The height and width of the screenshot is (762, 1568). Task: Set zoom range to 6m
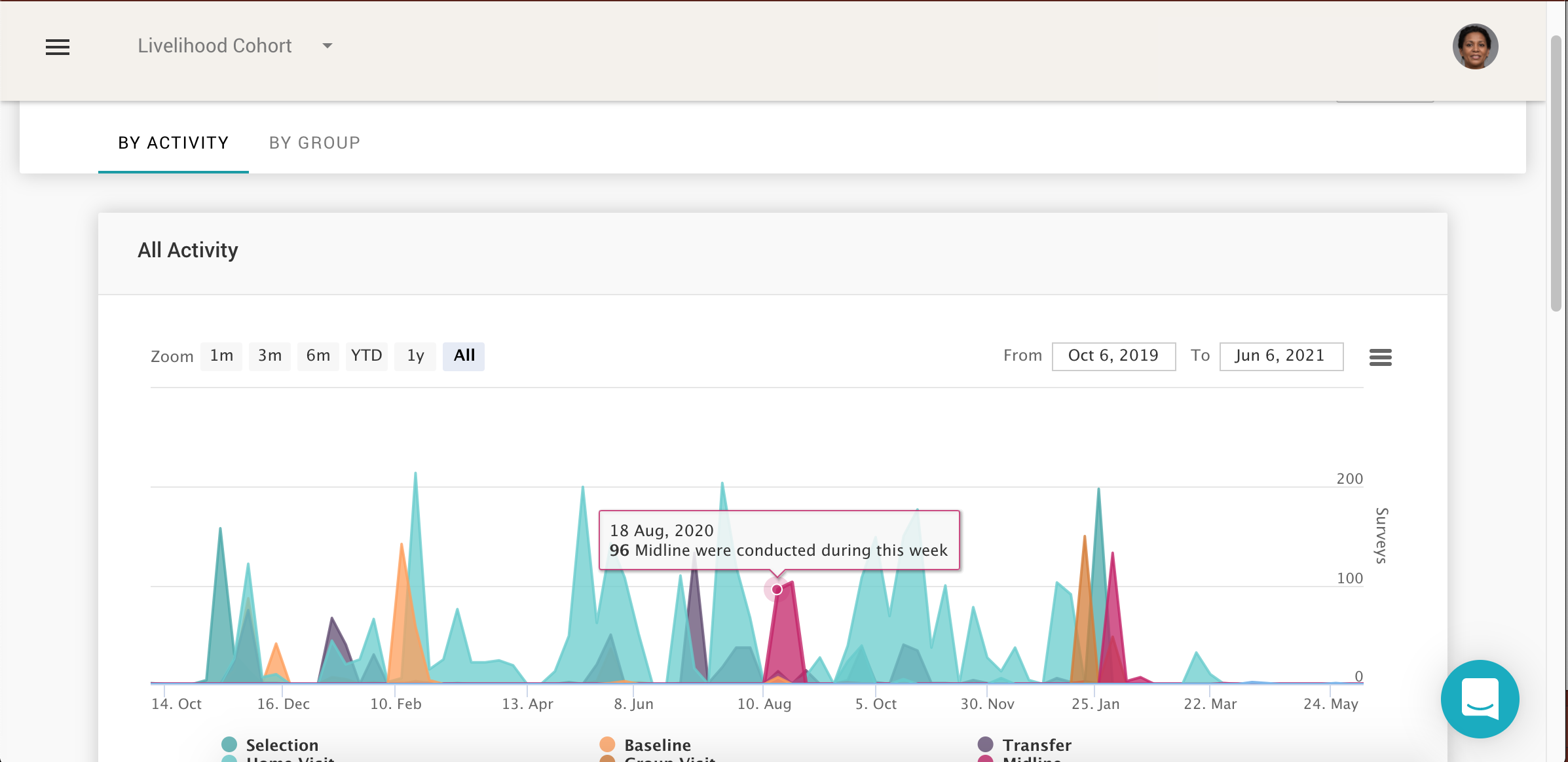(318, 356)
